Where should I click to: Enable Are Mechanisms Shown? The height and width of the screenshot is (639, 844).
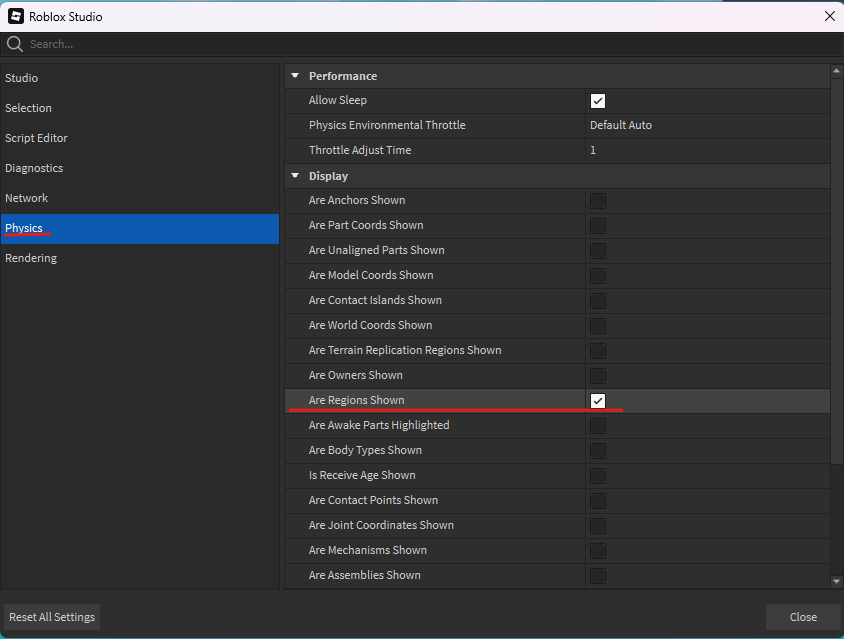[597, 551]
